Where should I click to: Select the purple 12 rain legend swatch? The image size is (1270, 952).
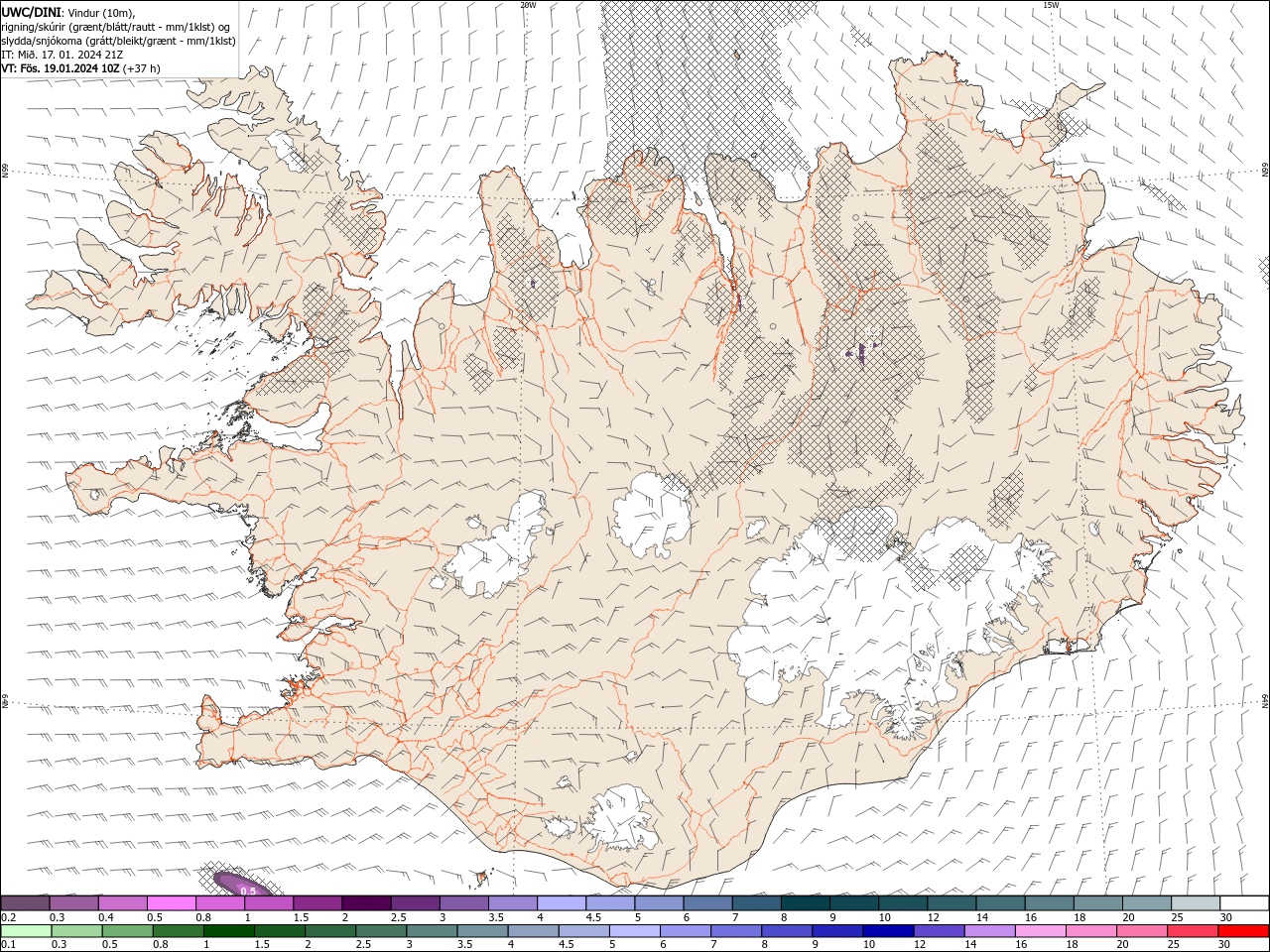pos(939,931)
